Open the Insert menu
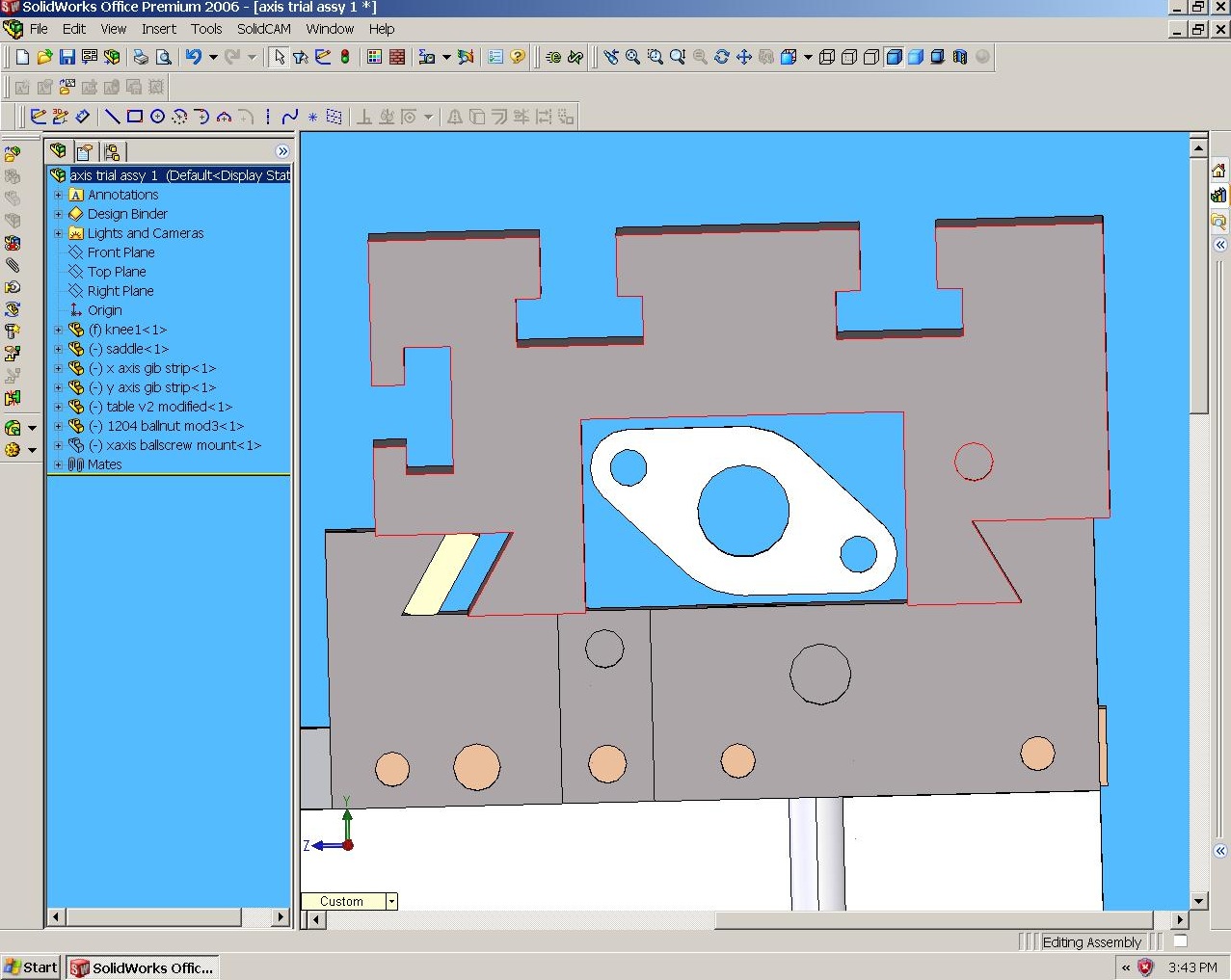This screenshot has height=980, width=1231. tap(158, 29)
